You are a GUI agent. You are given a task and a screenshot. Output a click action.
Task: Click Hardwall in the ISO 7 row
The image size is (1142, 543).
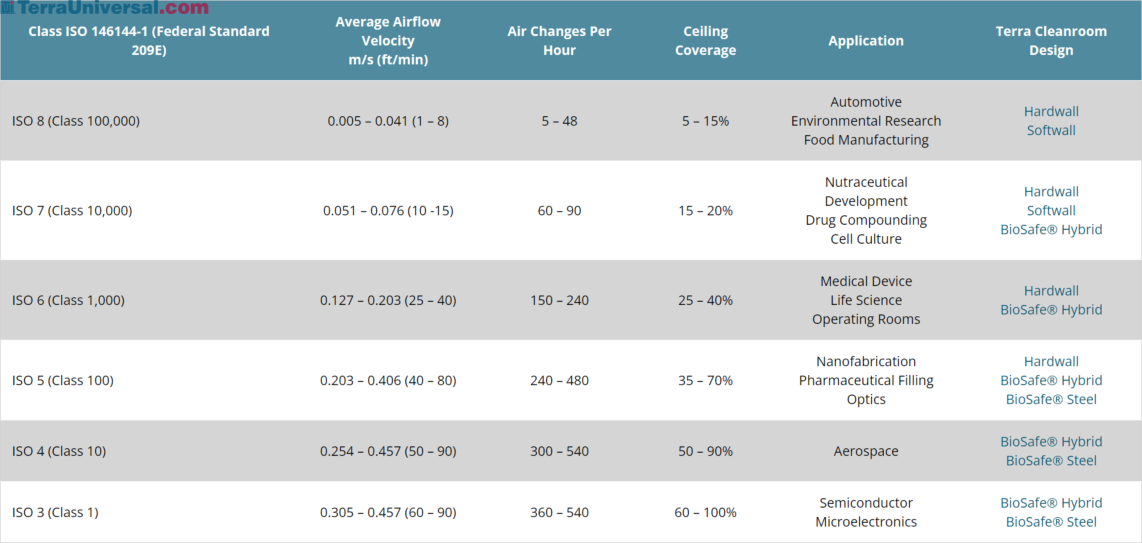pos(1051,191)
